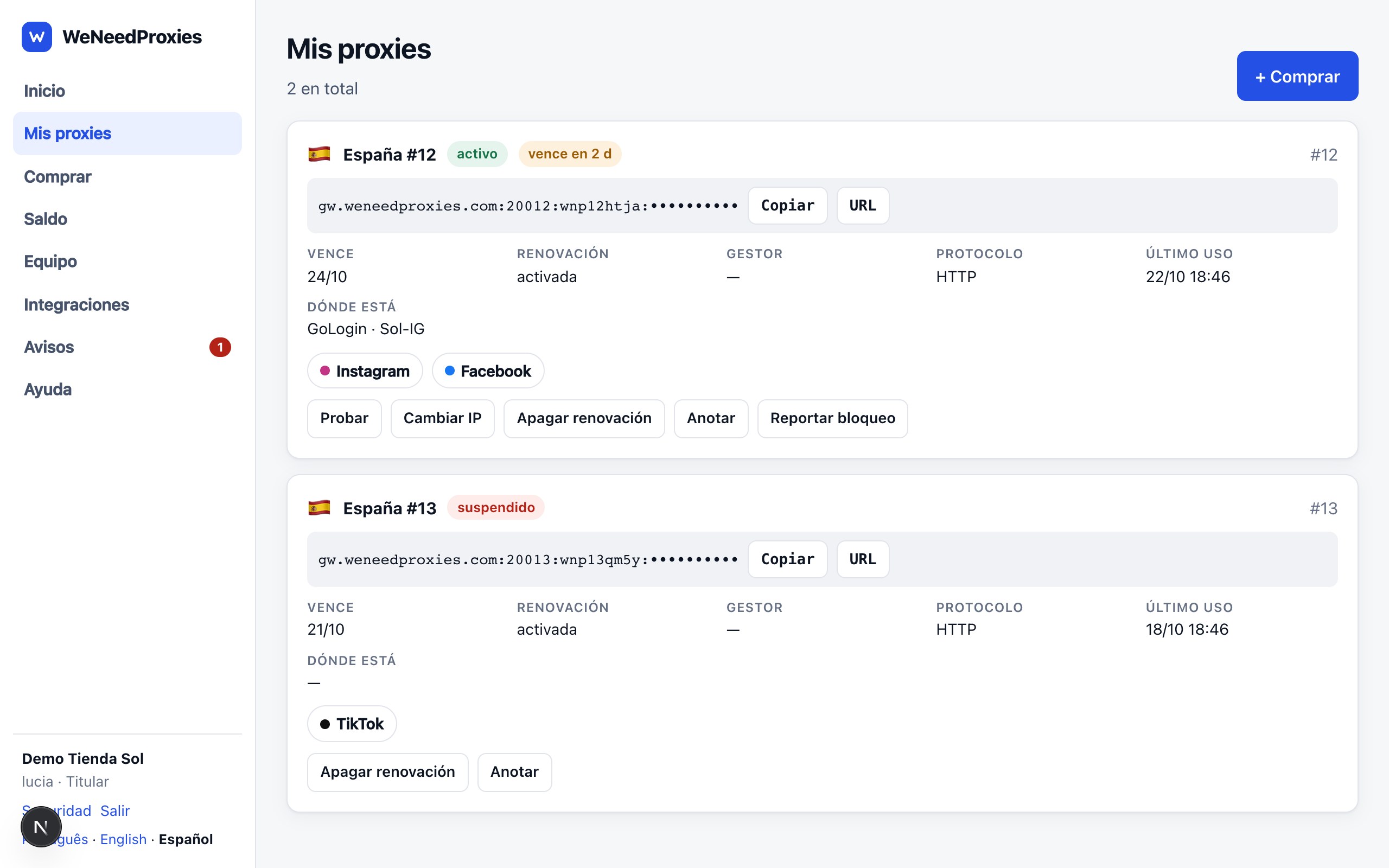
Task: Copy credentials of España #13 proxy
Action: click(787, 559)
